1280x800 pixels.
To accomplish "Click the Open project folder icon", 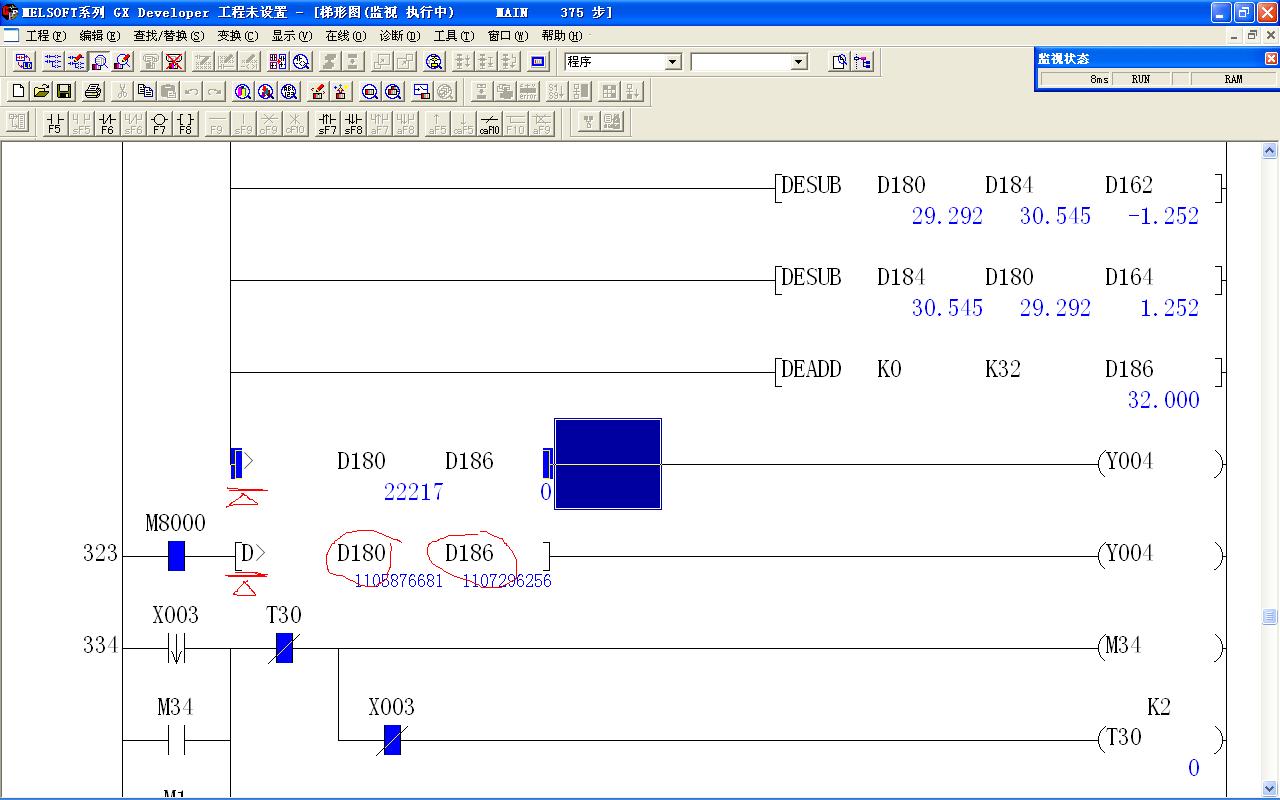I will pyautogui.click(x=41, y=92).
